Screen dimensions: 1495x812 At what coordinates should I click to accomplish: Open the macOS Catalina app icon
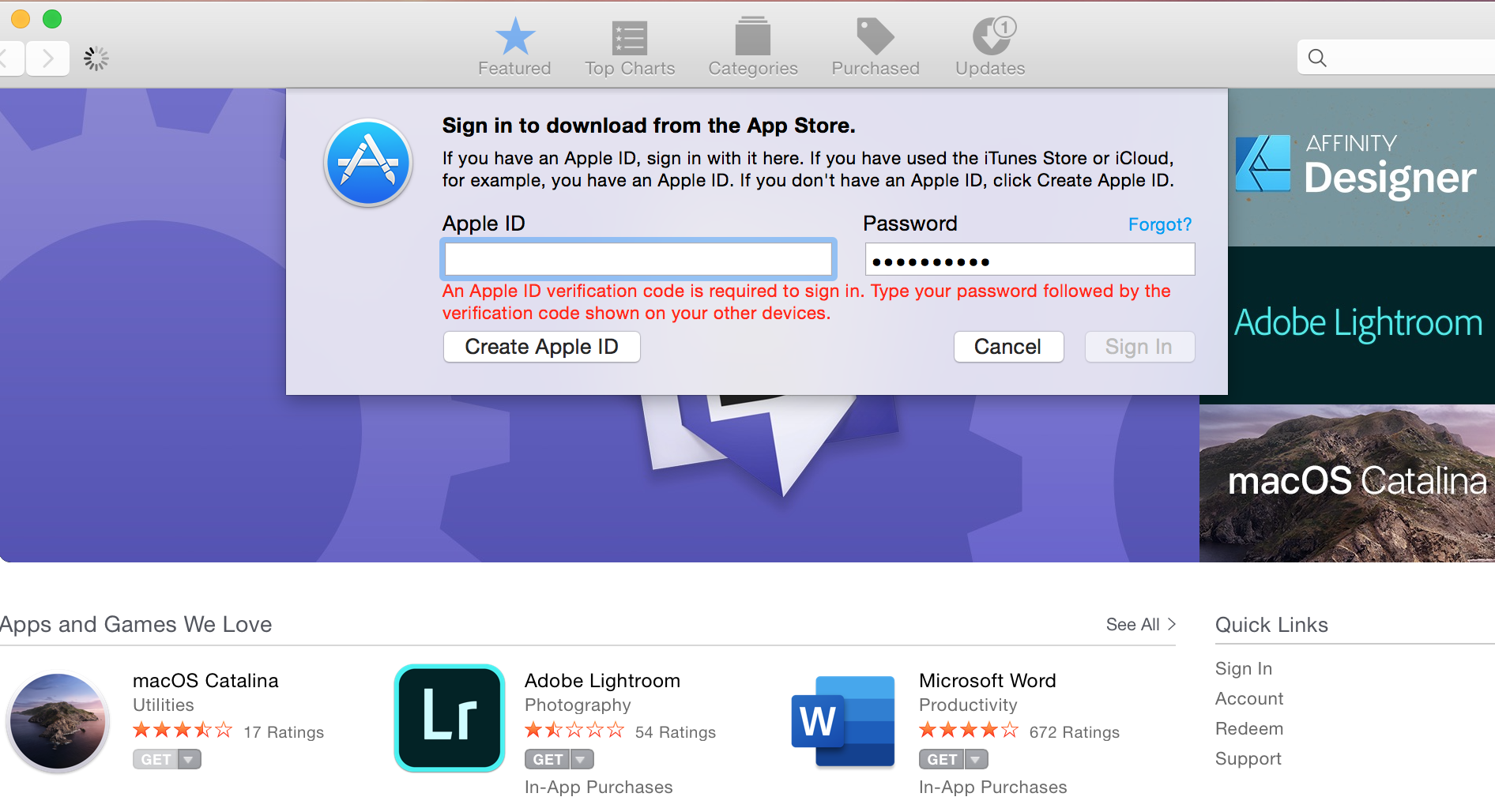(x=57, y=721)
